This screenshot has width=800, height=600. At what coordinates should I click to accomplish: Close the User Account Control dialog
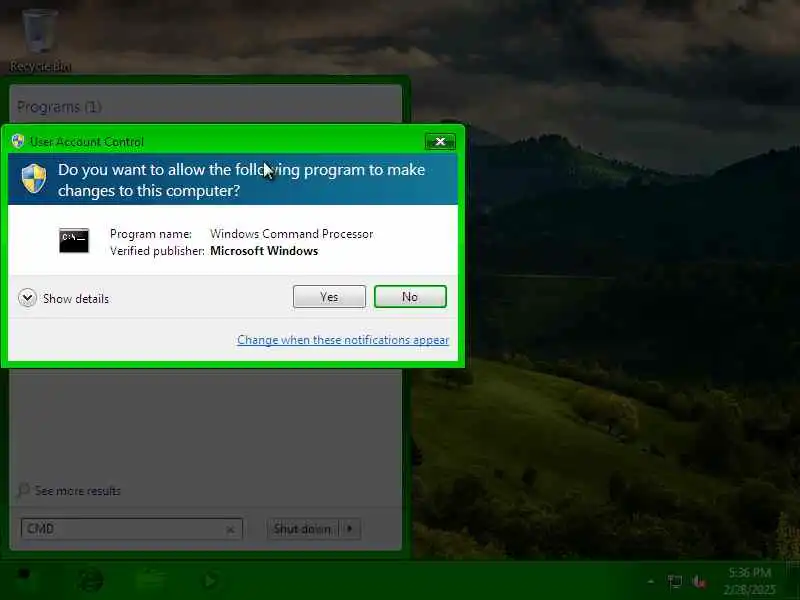pyautogui.click(x=440, y=141)
